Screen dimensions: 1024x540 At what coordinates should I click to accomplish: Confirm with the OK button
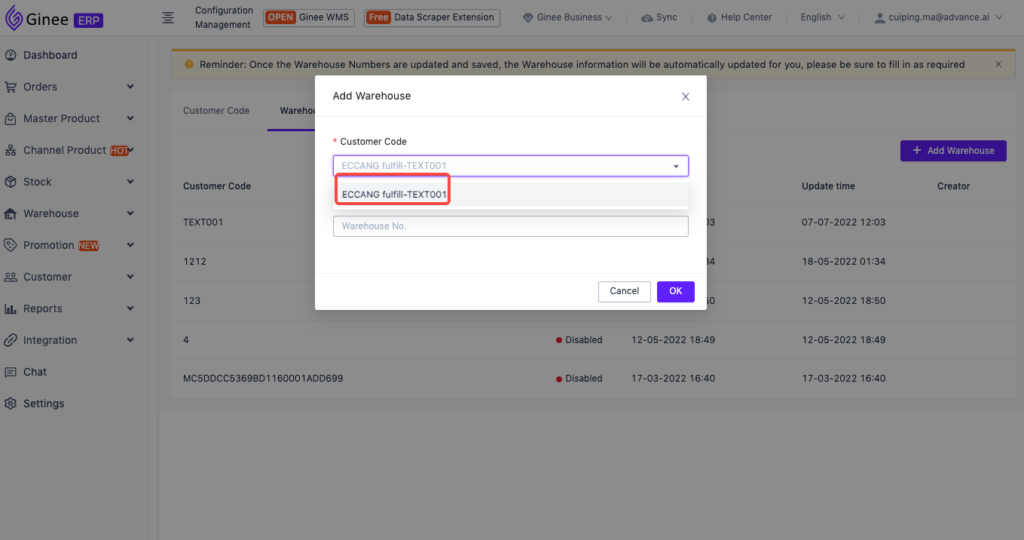click(675, 291)
